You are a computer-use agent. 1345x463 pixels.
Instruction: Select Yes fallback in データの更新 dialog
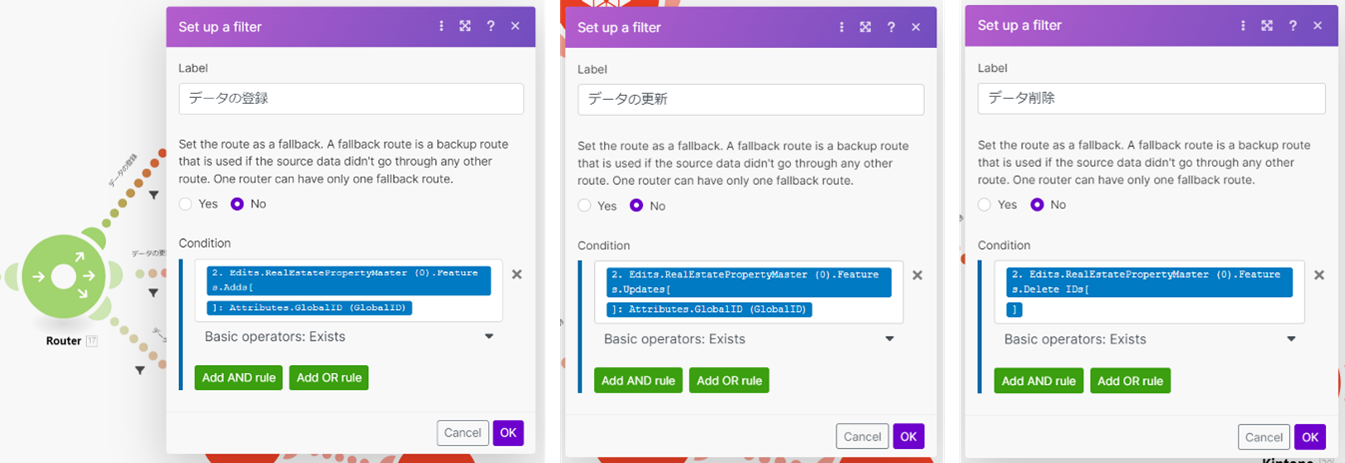586,206
